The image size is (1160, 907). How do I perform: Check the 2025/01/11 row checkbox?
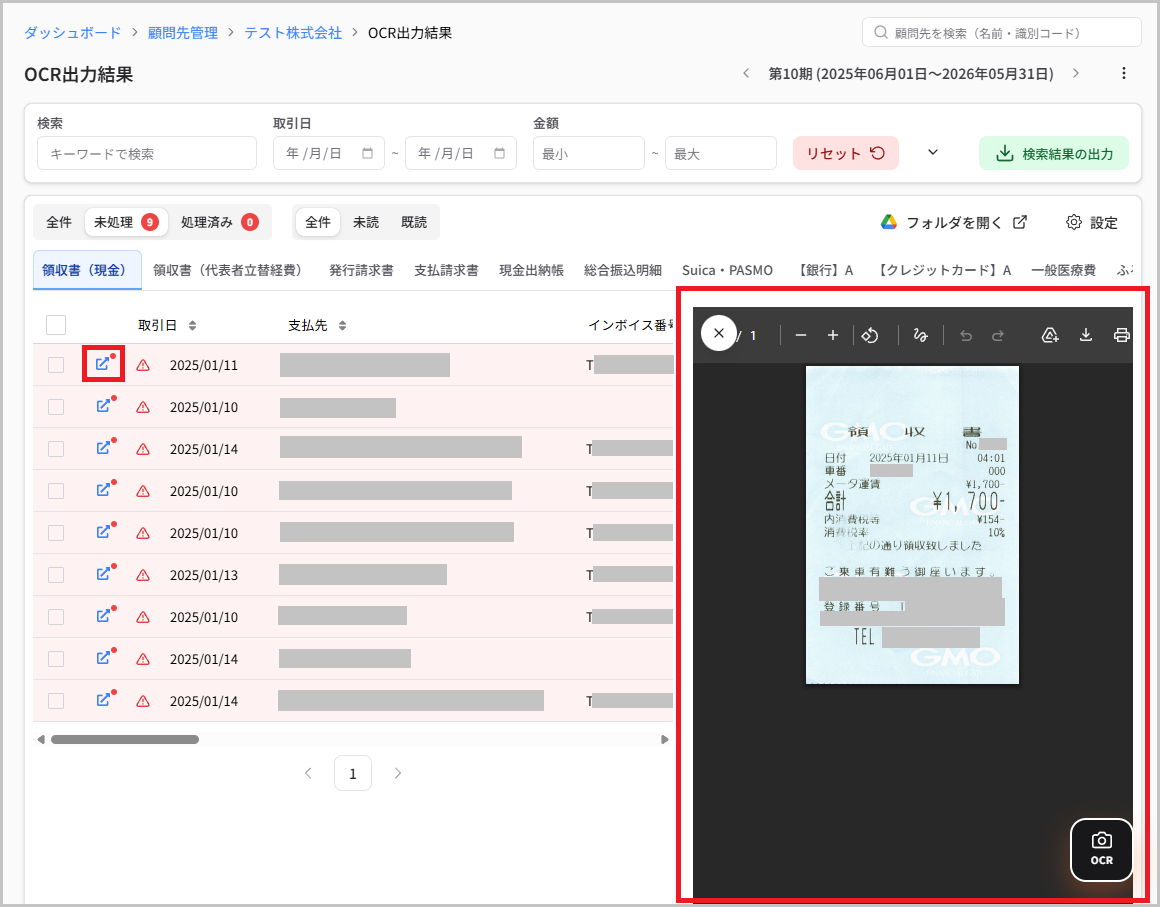[56, 365]
